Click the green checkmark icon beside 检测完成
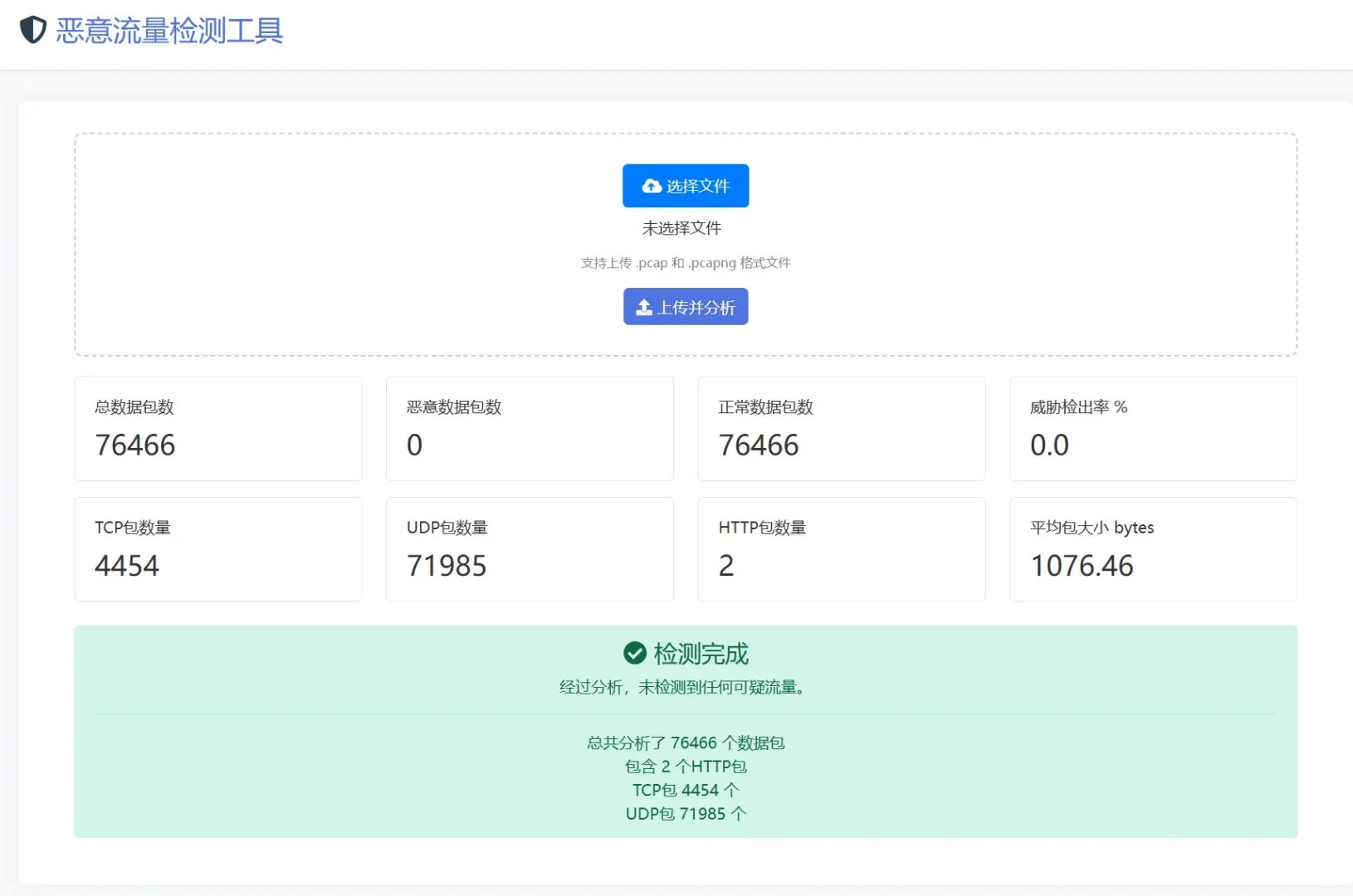Screen dimensions: 1353x896 635,654
